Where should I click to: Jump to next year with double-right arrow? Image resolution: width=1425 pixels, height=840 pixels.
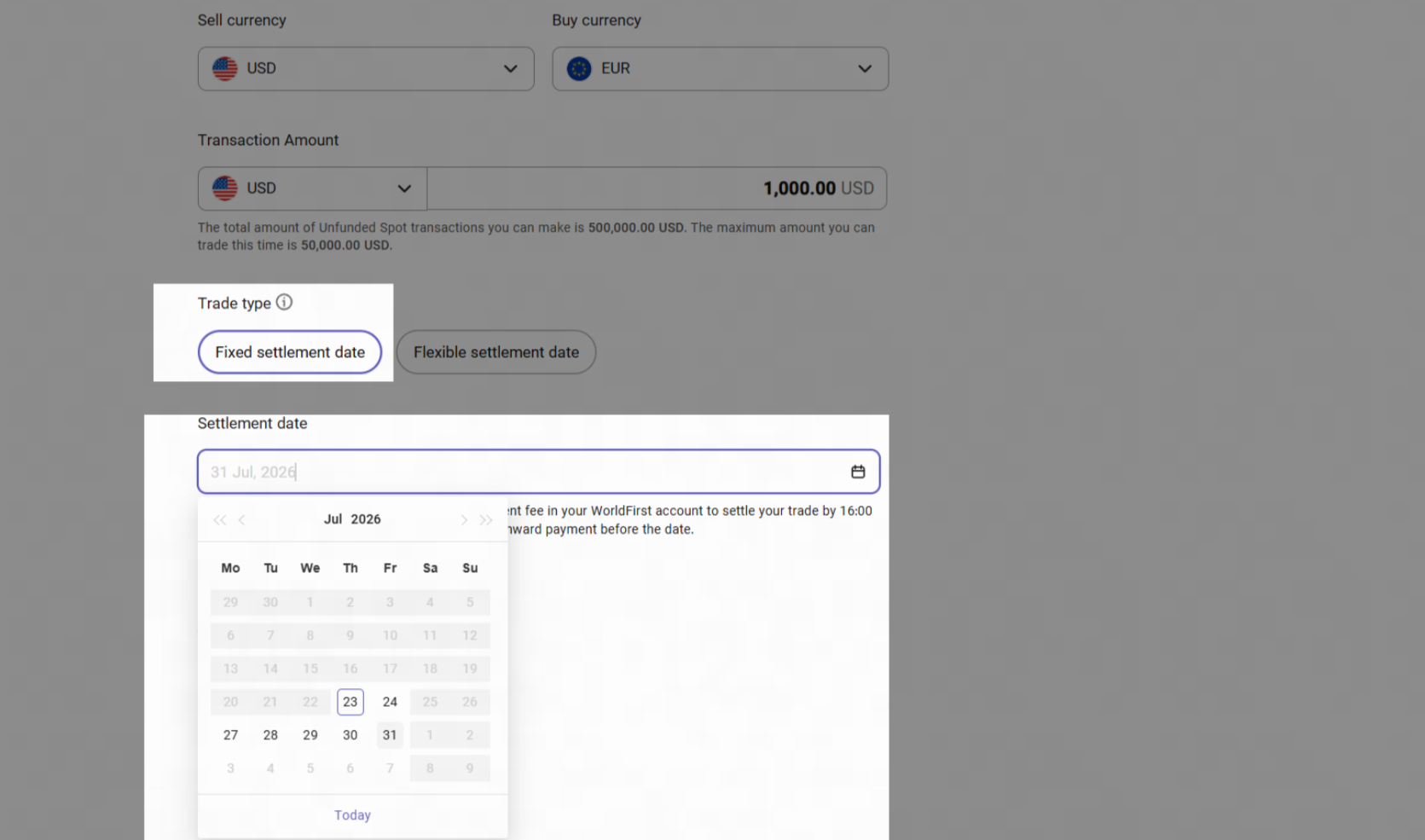coord(486,519)
